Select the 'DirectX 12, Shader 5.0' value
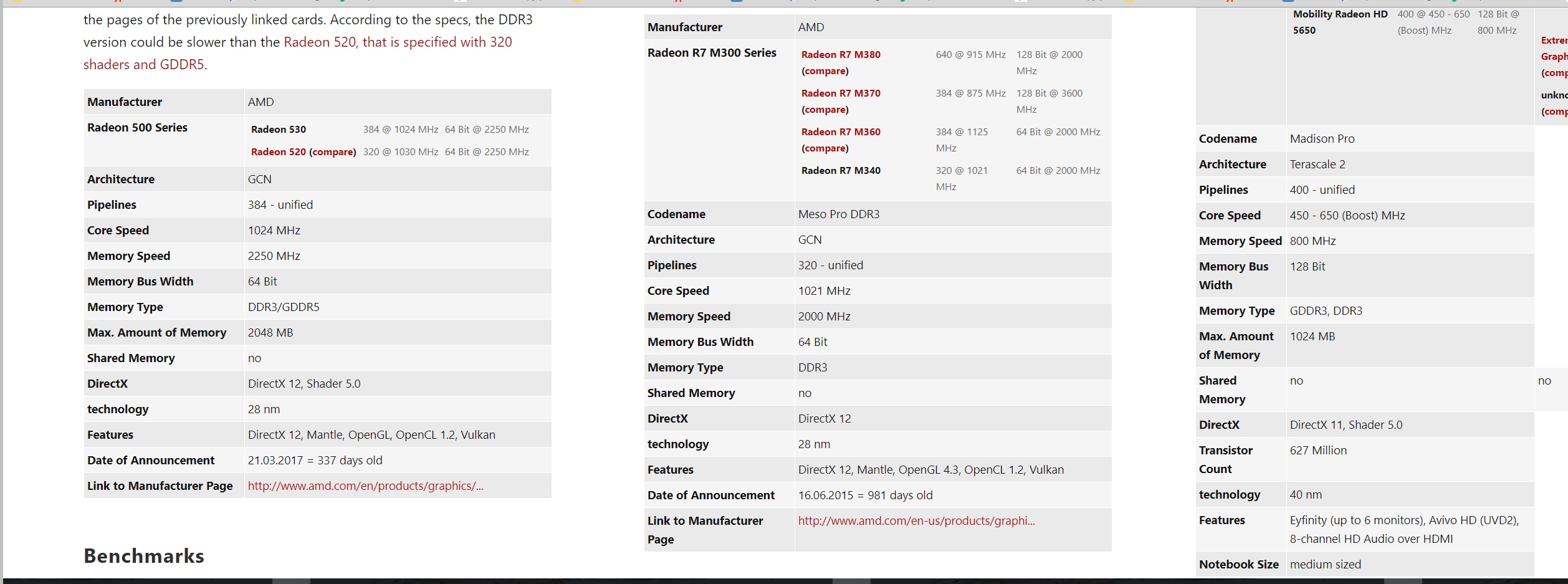 (304, 384)
